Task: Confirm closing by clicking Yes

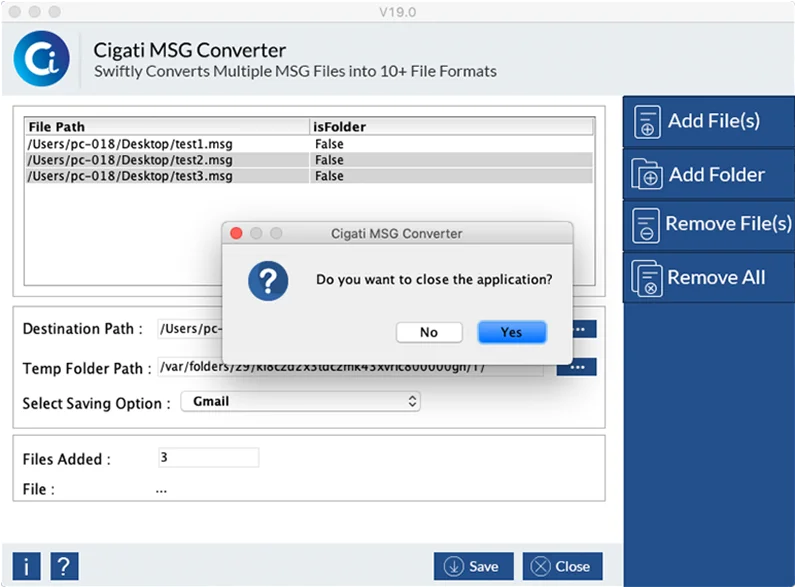Action: coord(512,332)
